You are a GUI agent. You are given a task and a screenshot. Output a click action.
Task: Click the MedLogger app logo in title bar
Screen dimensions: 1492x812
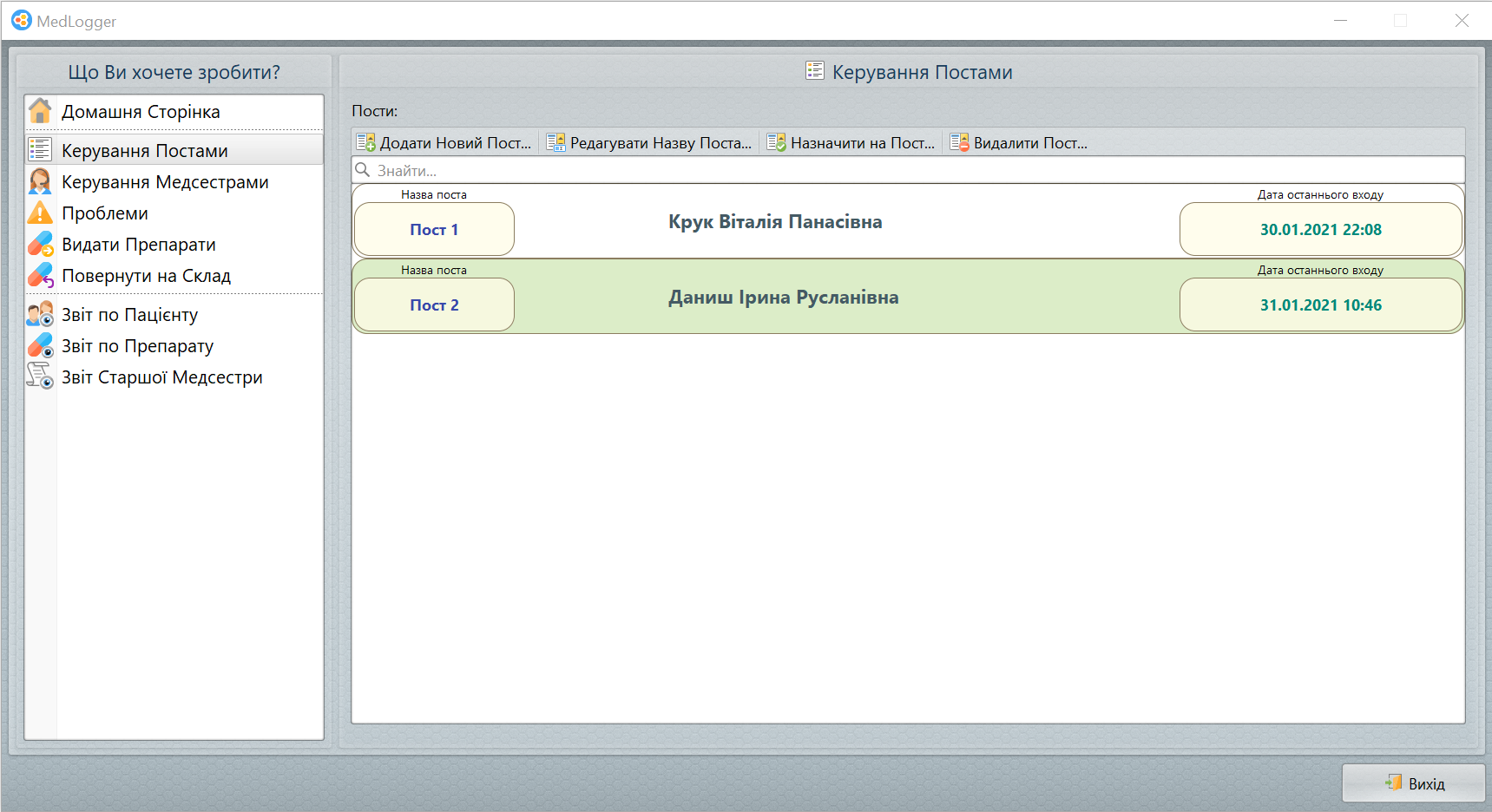click(21, 21)
